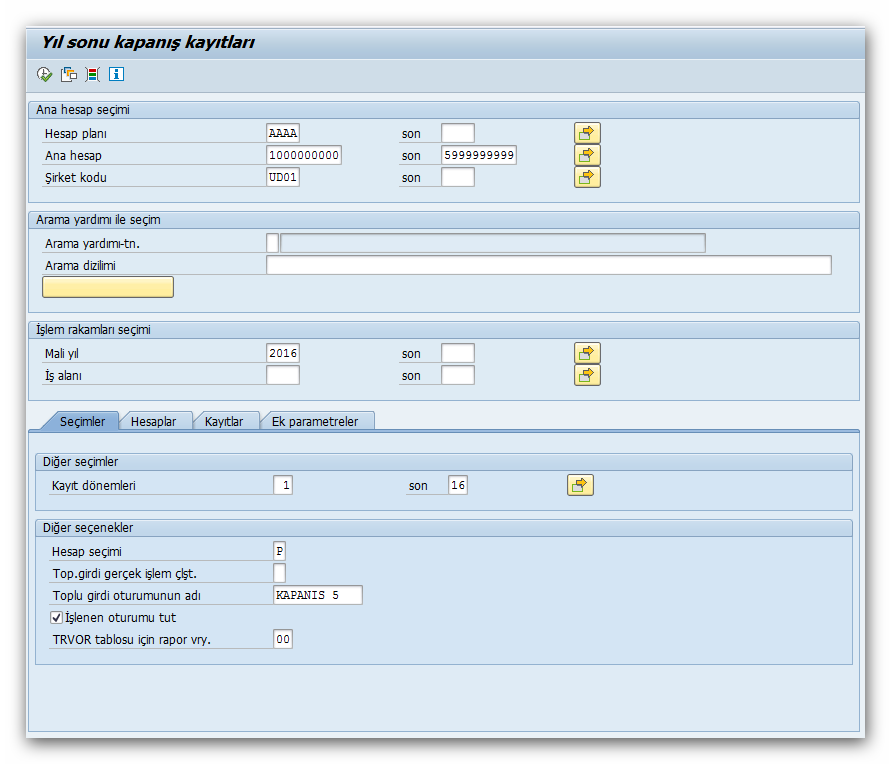Image resolution: width=891 pixels, height=764 pixels.
Task: Open multiple selection for Şirket kodu
Action: pos(587,177)
